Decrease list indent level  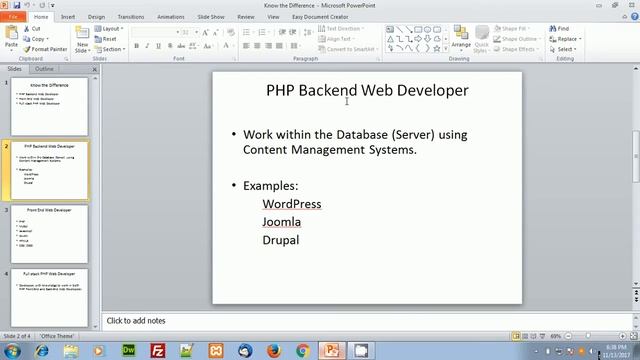pyautogui.click(x=282, y=32)
